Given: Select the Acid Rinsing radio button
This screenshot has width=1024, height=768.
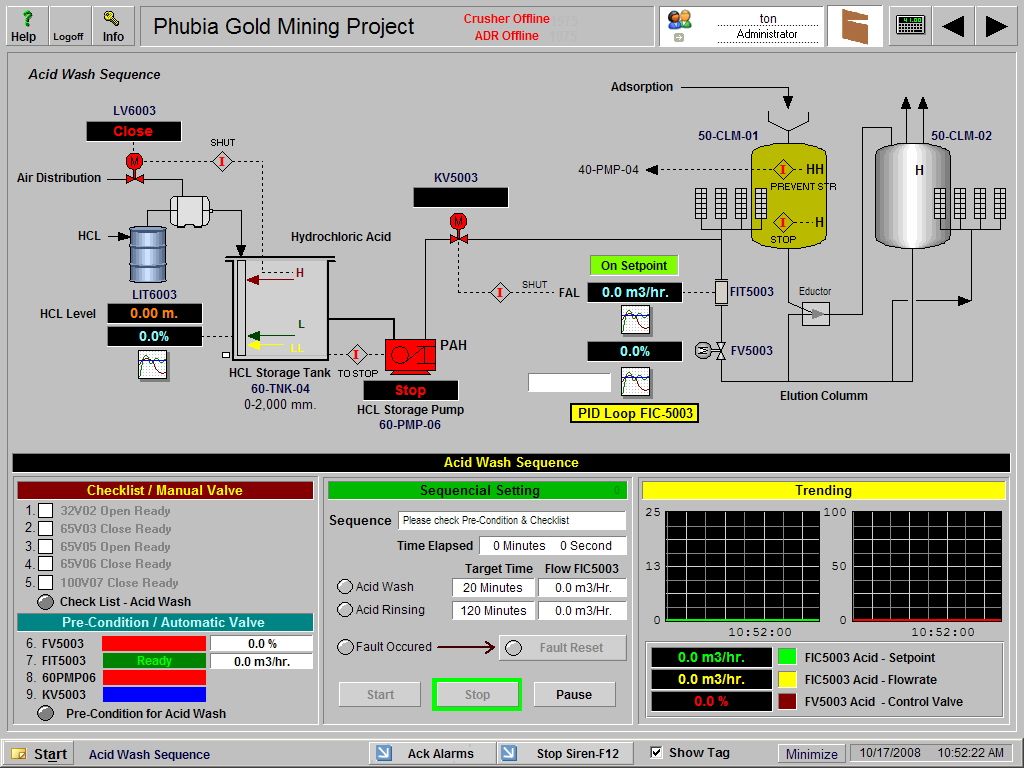Looking at the screenshot, I should tap(343, 610).
